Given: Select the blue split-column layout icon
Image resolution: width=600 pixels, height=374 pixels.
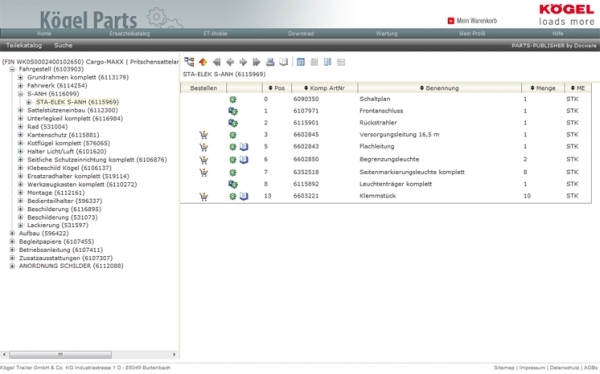Looking at the screenshot, I should coord(328,62).
